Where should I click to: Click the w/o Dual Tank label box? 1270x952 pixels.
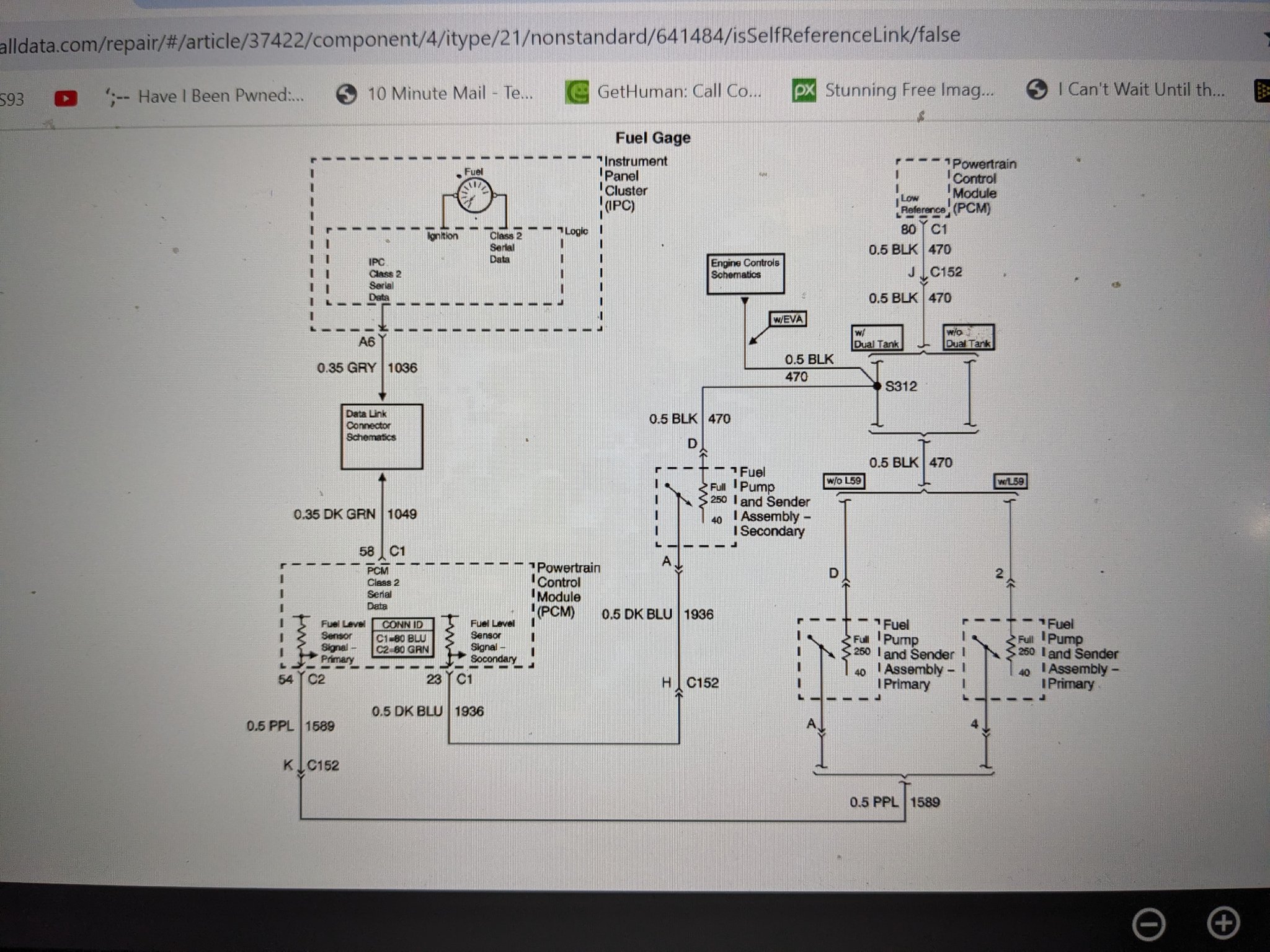(x=967, y=338)
